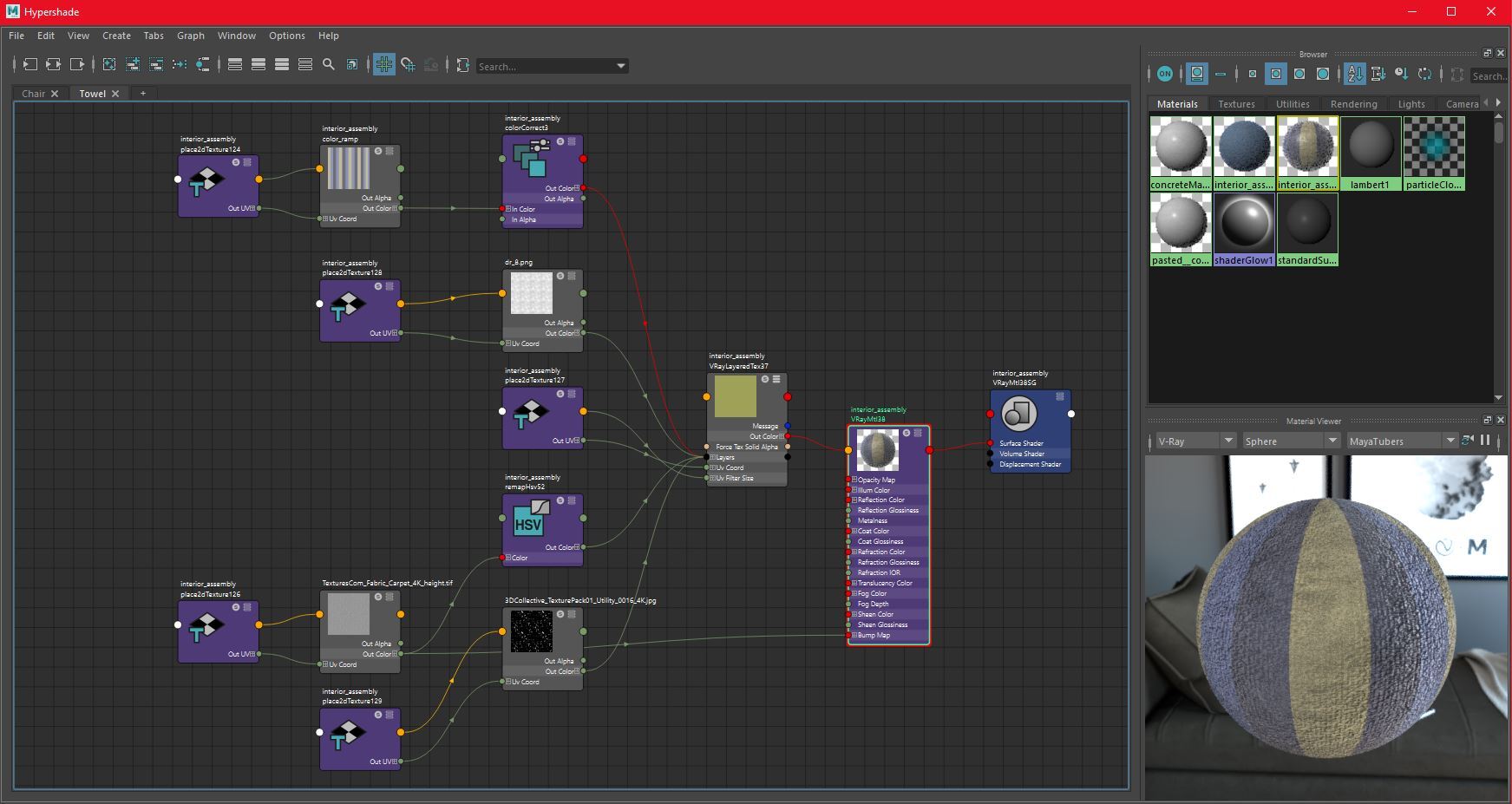
Task: Set nodes to connected mode icon
Action: point(259,64)
